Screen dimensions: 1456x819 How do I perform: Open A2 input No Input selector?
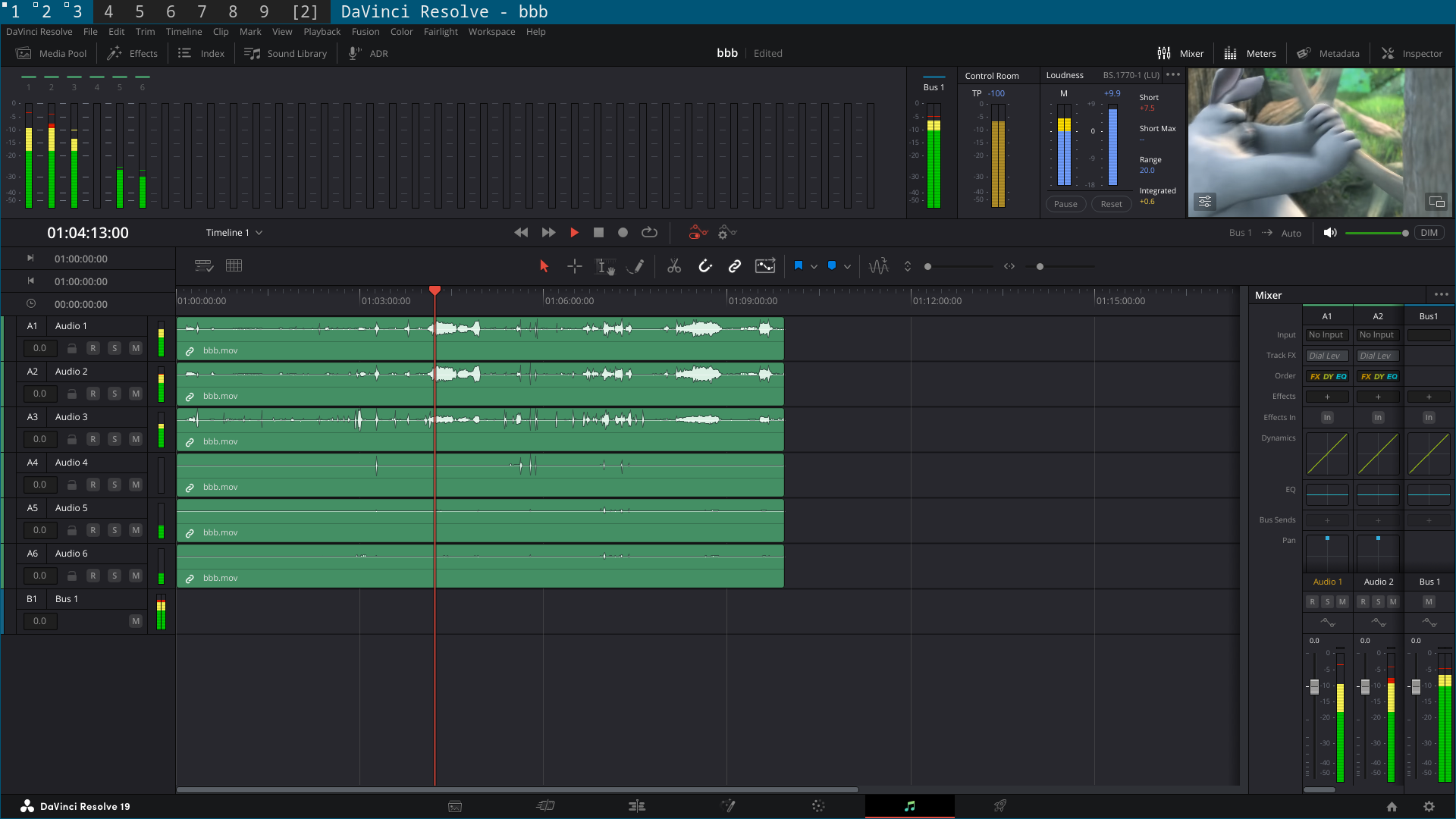[1377, 335]
